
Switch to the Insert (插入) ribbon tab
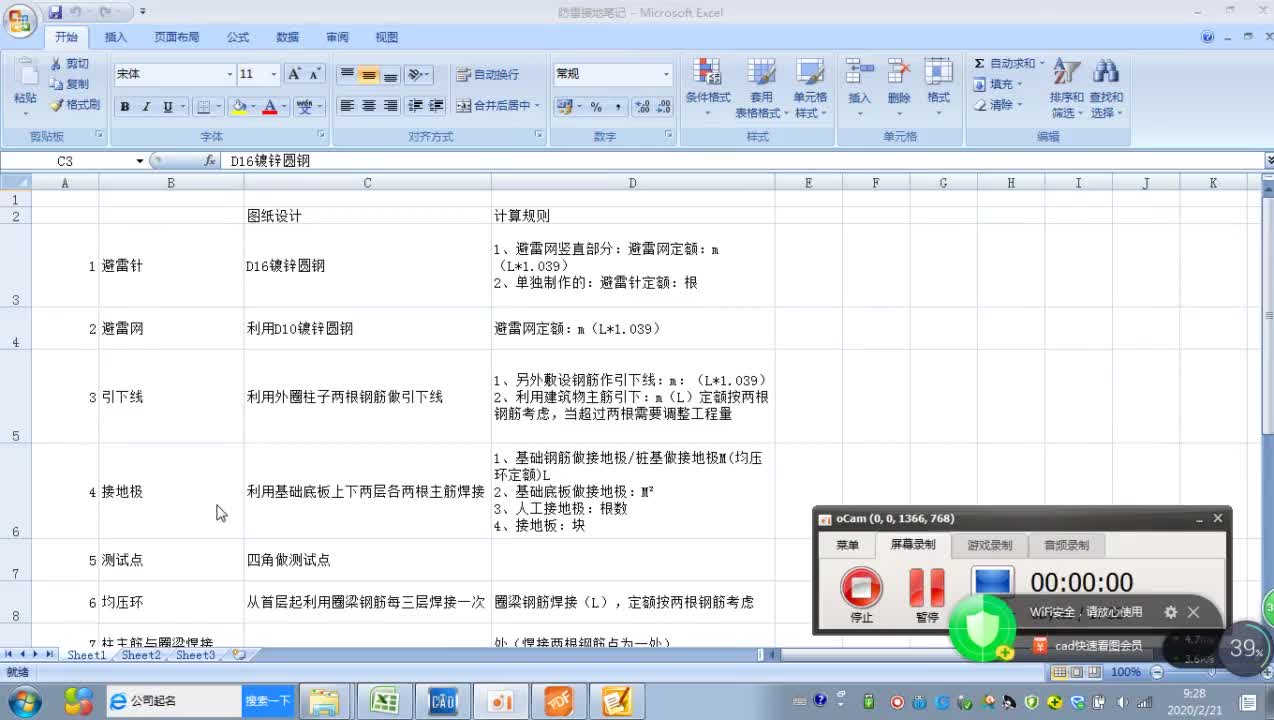point(116,37)
